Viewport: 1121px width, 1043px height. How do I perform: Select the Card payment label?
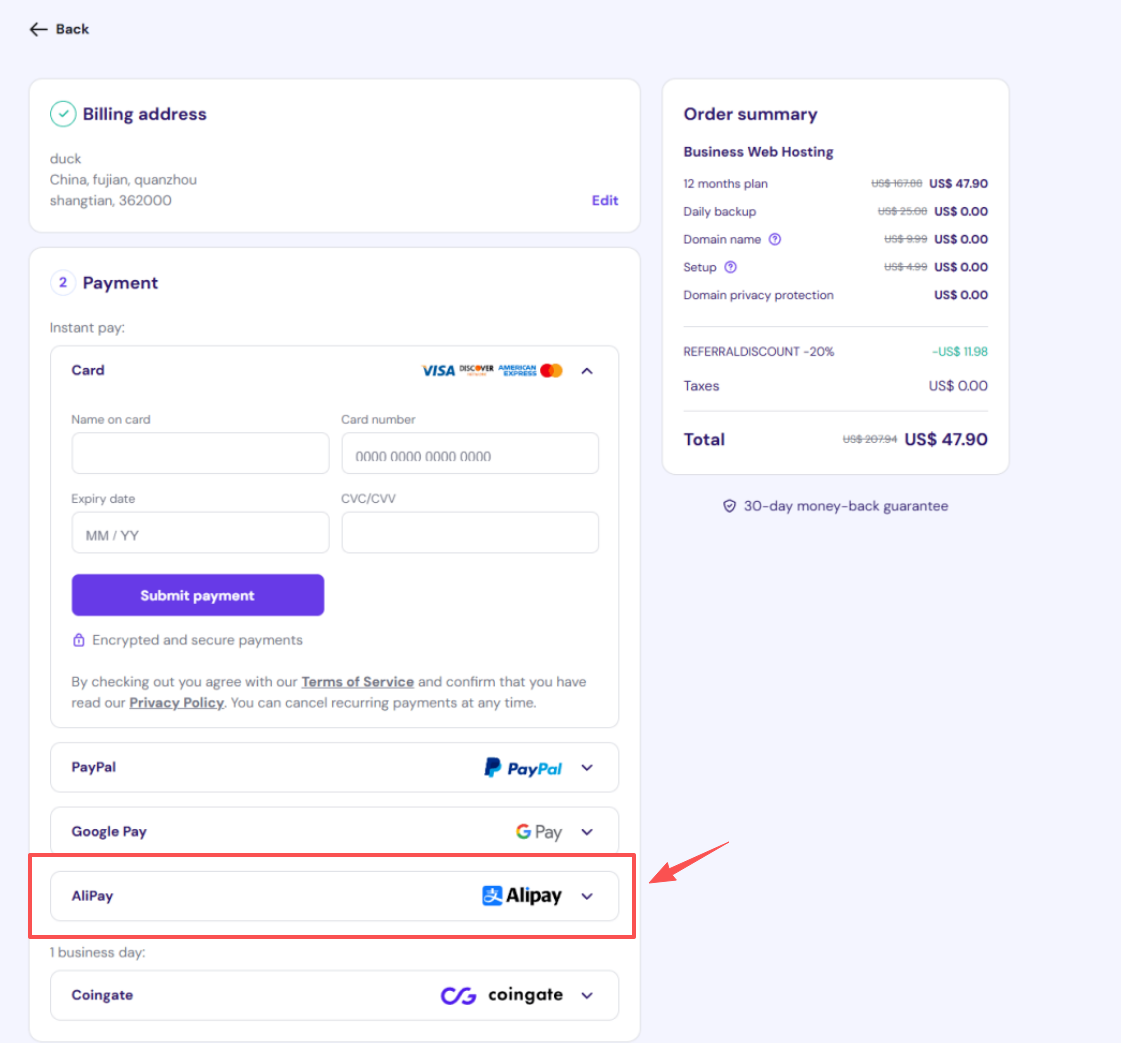point(88,370)
